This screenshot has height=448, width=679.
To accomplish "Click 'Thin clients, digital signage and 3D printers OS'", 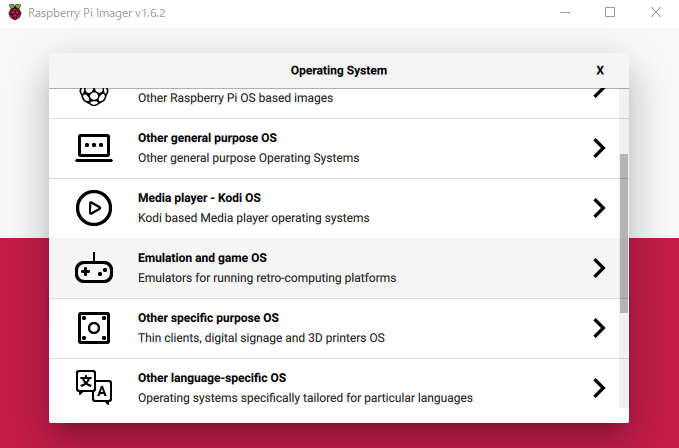I will (261, 338).
